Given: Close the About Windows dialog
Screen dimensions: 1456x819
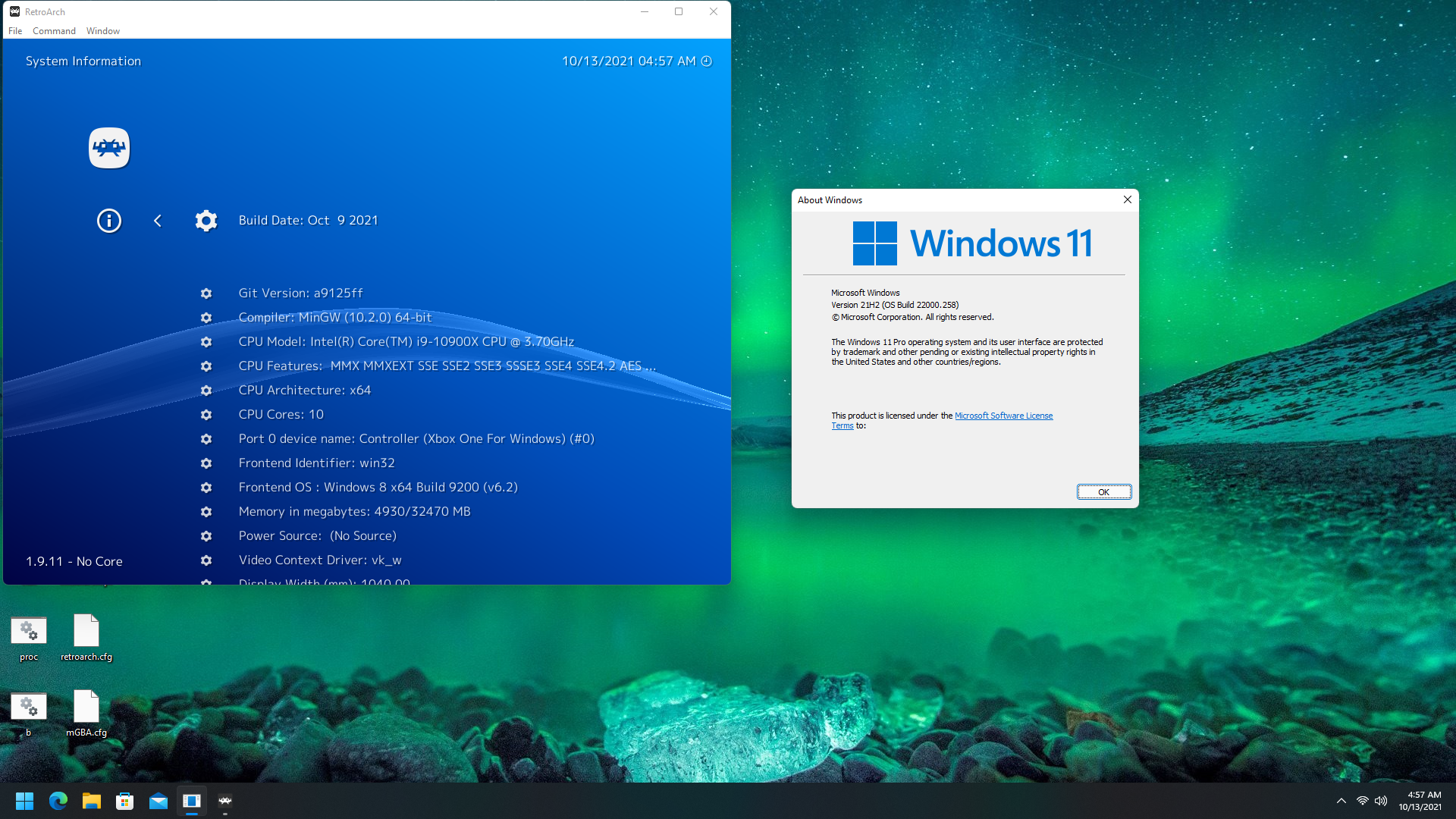Looking at the screenshot, I should tap(1127, 199).
